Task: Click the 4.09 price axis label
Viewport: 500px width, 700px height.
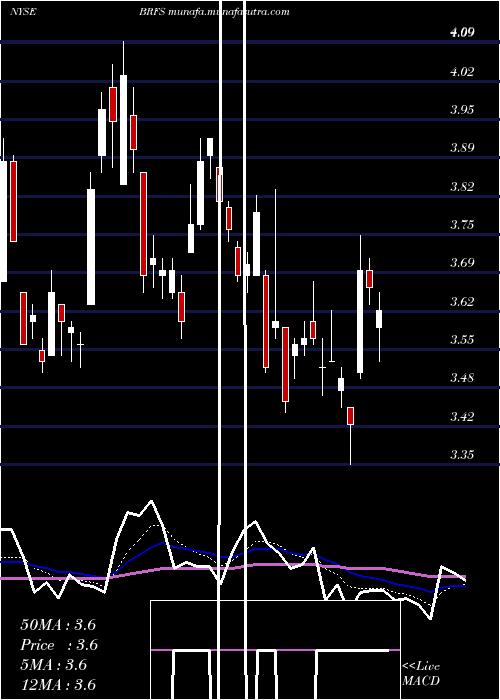Action: [462, 33]
